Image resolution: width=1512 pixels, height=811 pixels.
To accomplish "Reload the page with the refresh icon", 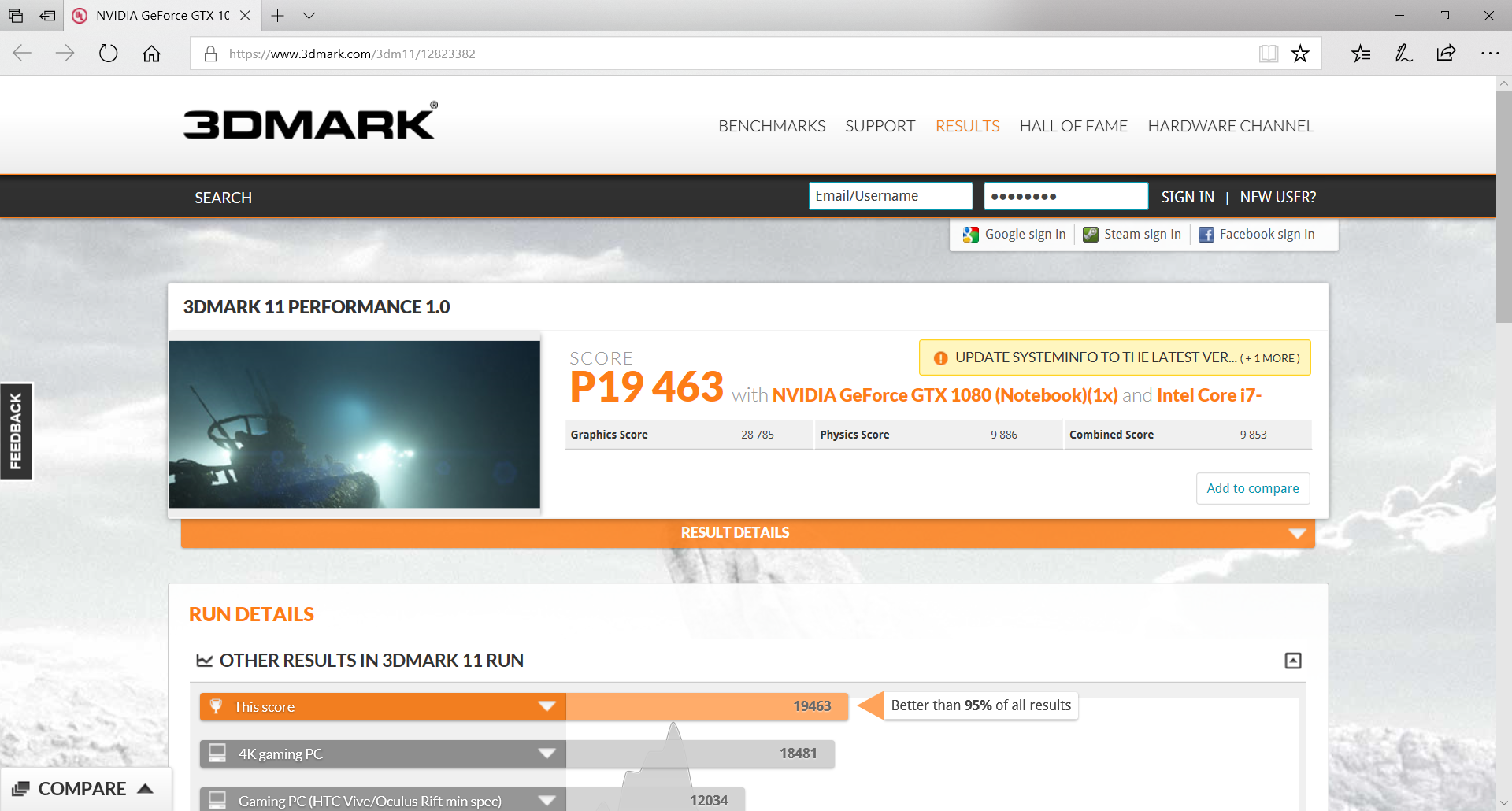I will pyautogui.click(x=108, y=54).
